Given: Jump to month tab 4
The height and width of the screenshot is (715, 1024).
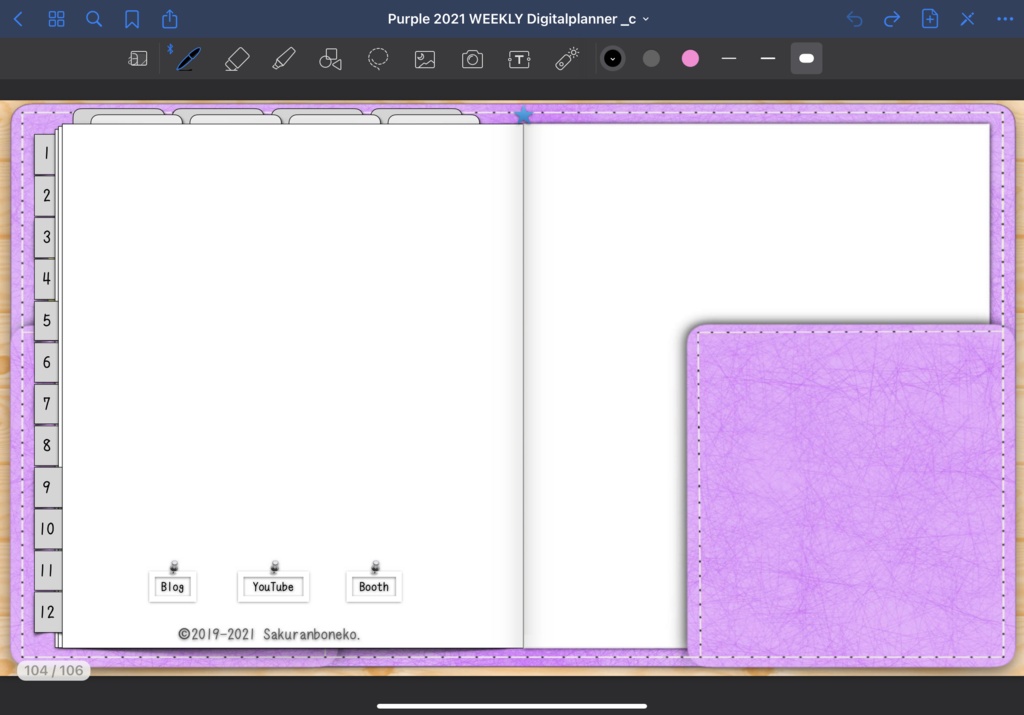Looking at the screenshot, I should tap(46, 279).
